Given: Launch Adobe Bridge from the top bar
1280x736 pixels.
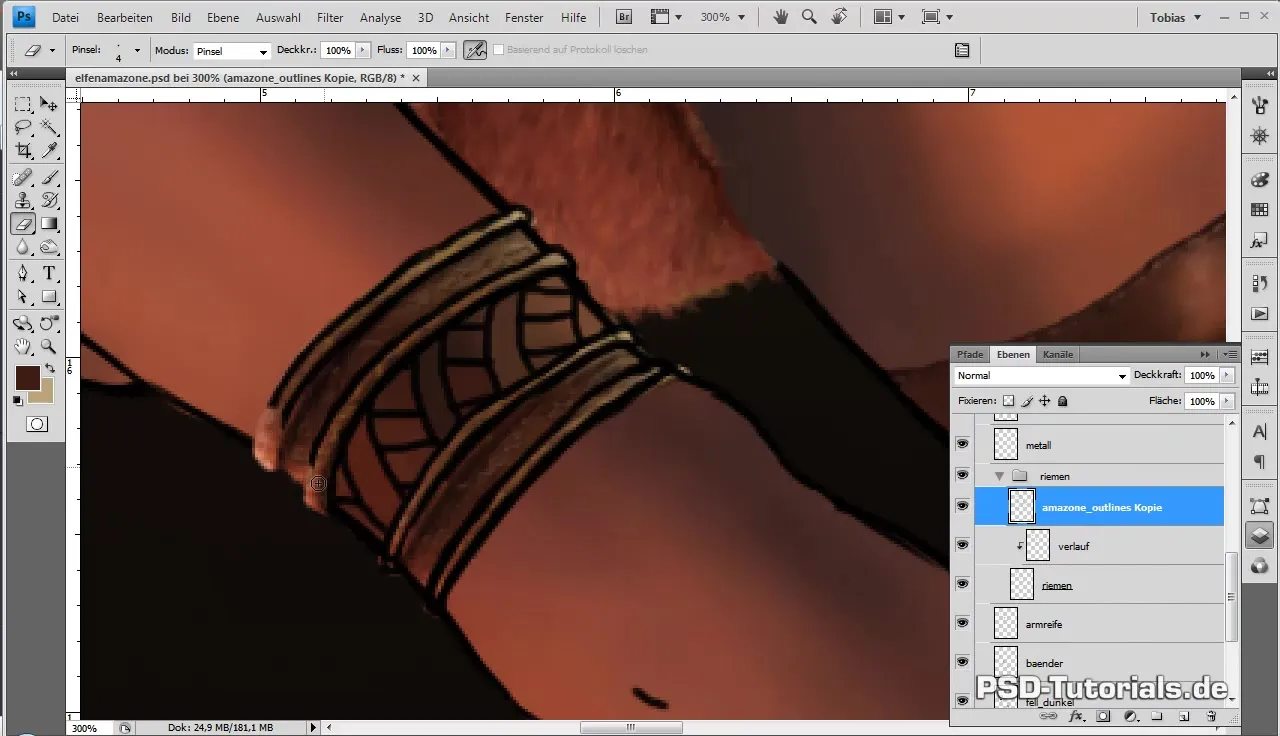Looking at the screenshot, I should click(x=624, y=17).
